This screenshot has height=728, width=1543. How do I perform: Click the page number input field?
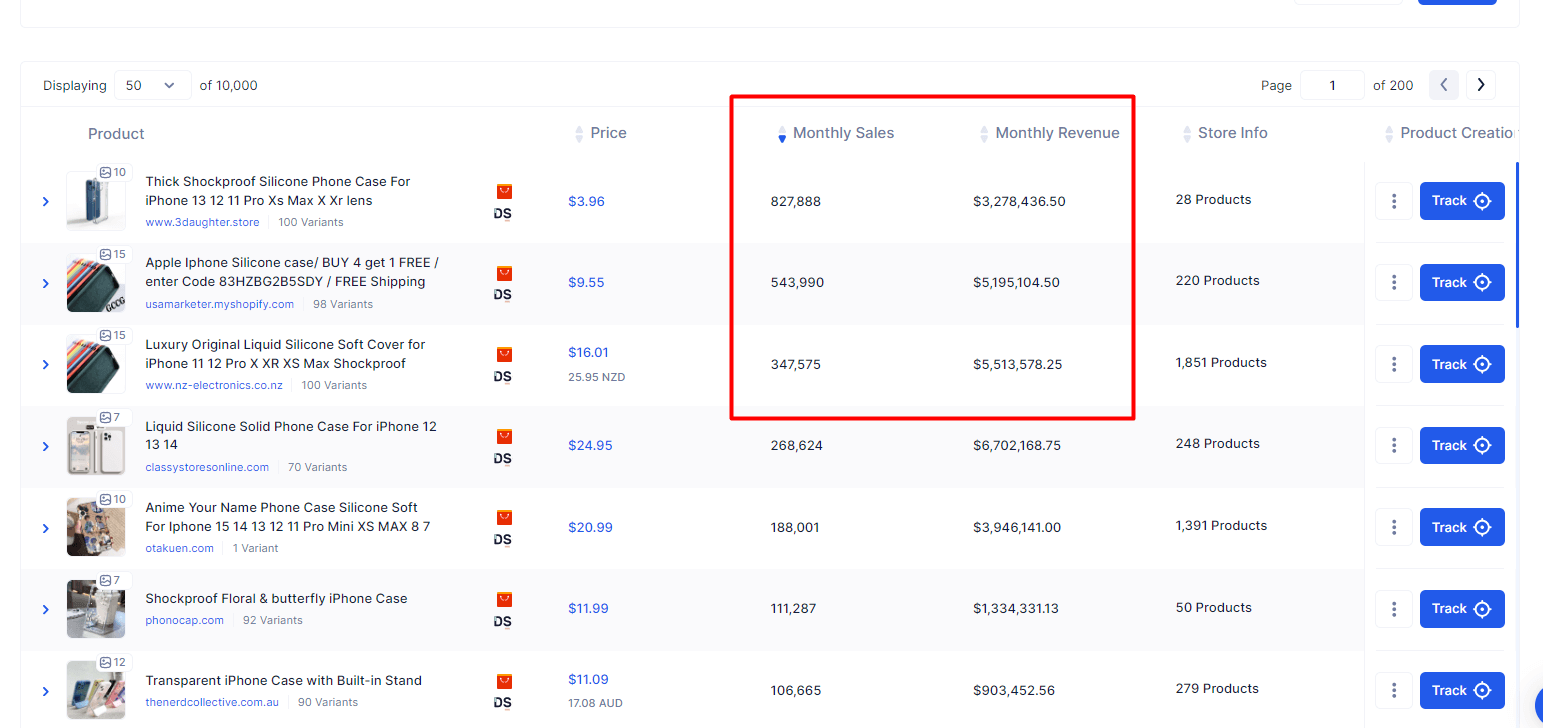click(1332, 85)
